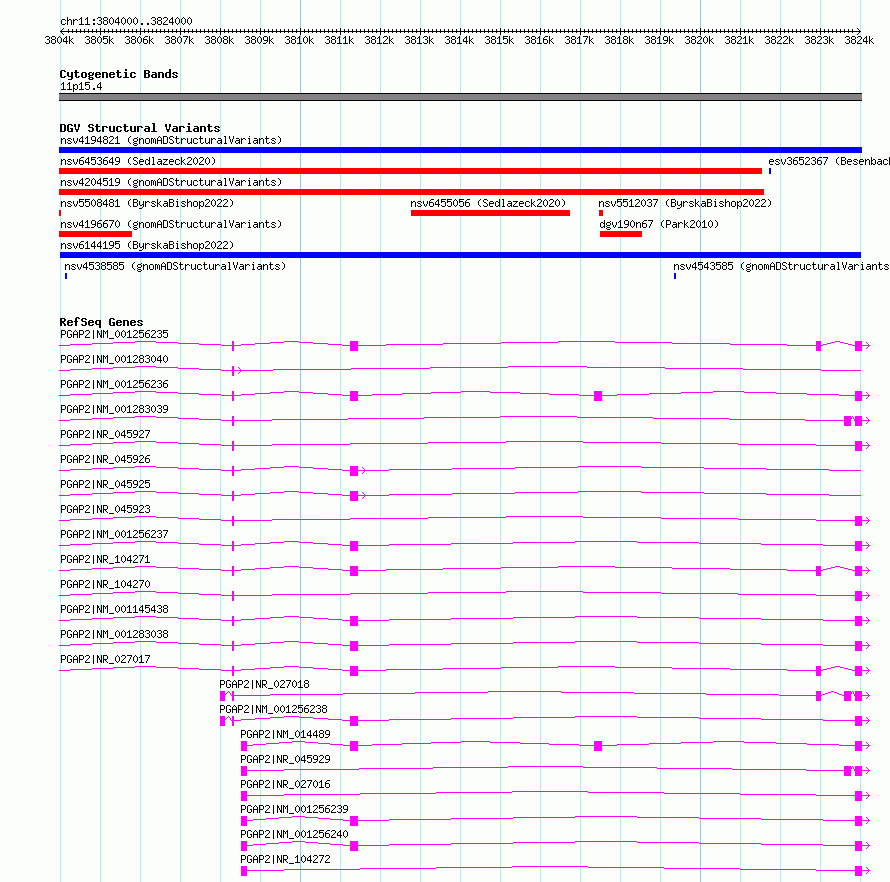
Task: Click the red bar under nsv6455056
Action: (x=490, y=213)
